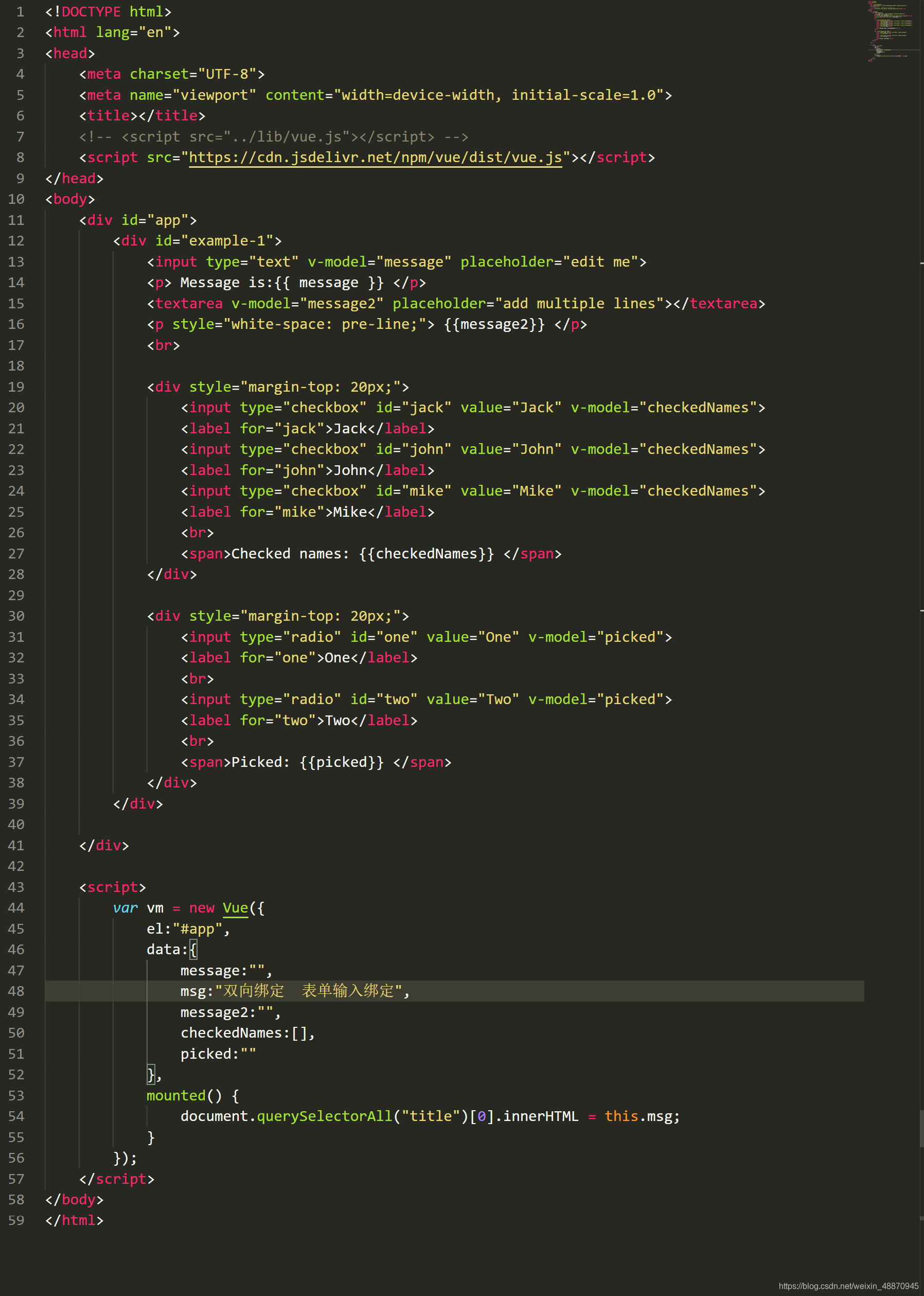
Task: Click line number 59 in the gutter
Action: click(16, 1220)
